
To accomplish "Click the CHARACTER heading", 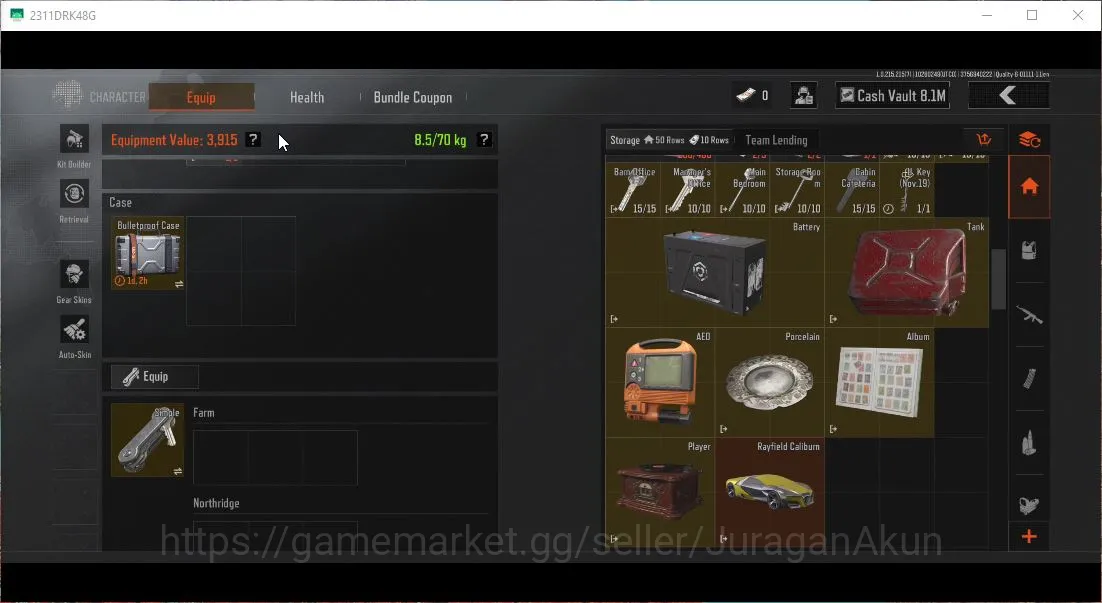I will point(117,96).
